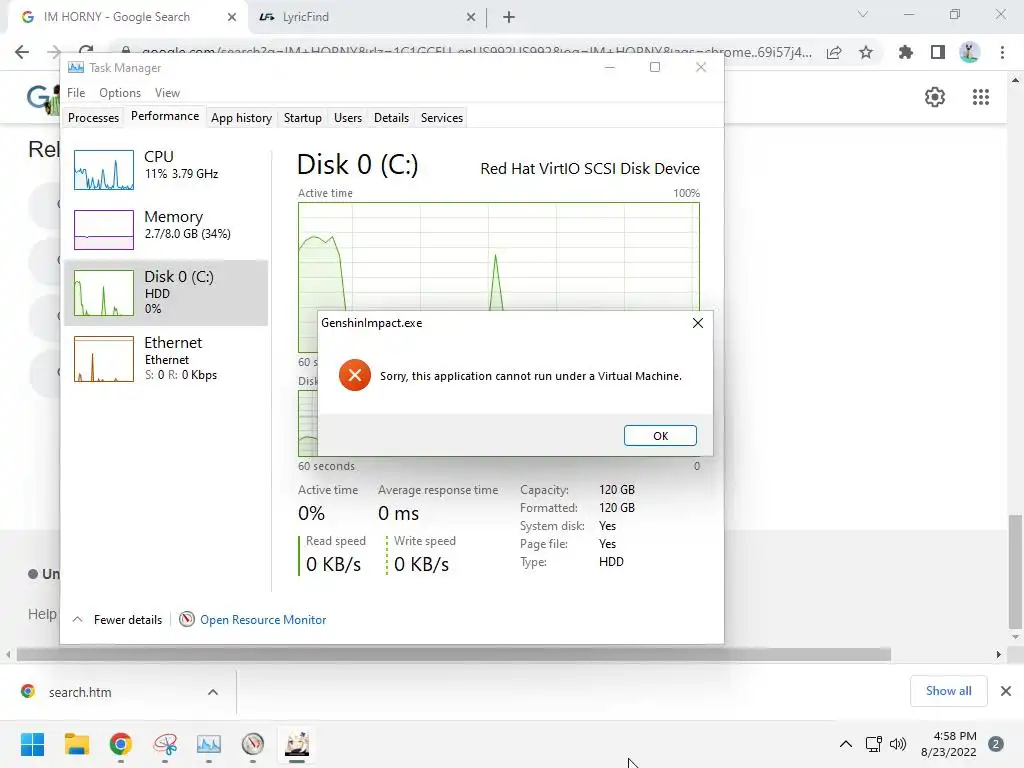Switch to the App history tab
Viewport: 1024px width, 768px height.
[x=241, y=118]
